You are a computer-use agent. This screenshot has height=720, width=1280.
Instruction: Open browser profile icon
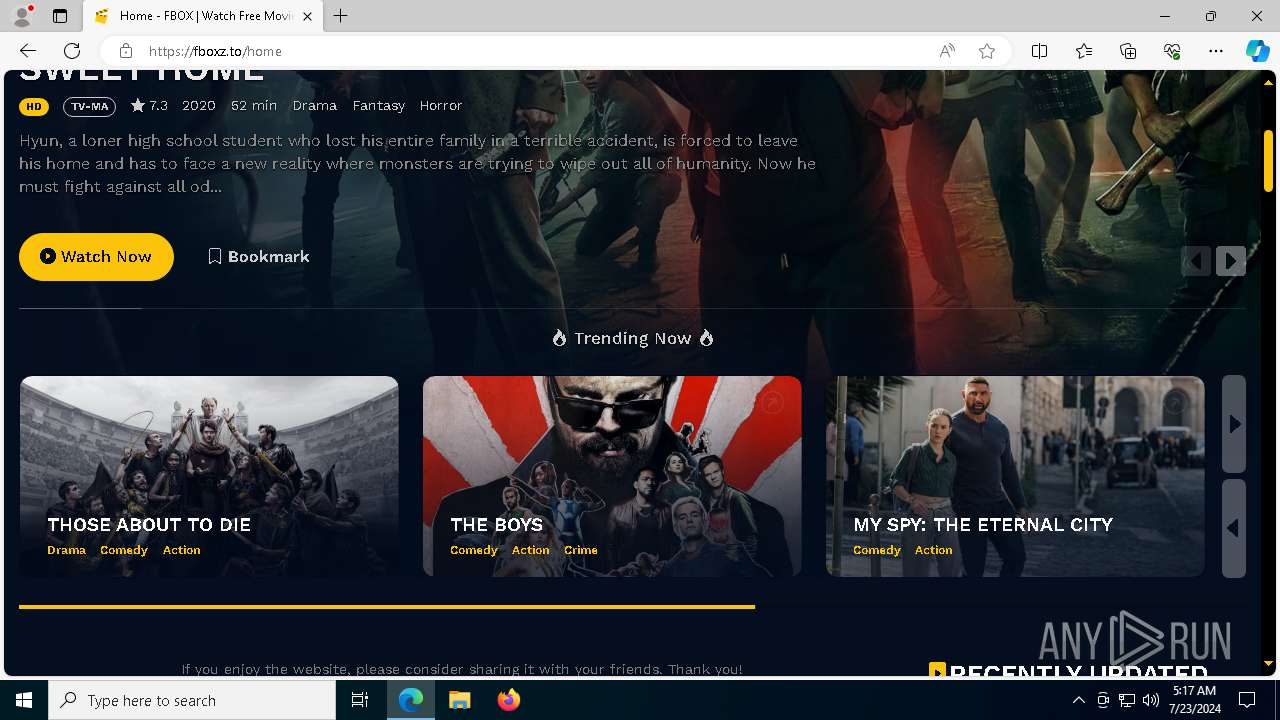(22, 16)
